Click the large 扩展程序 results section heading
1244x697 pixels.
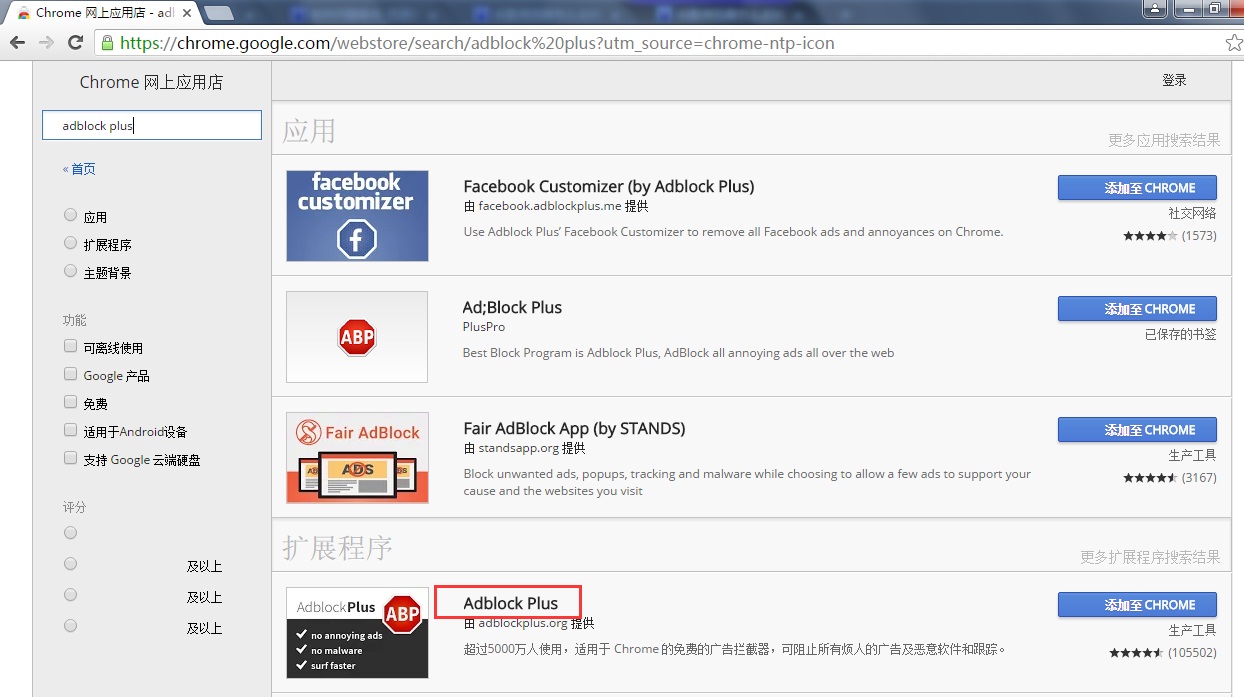[x=337, y=547]
